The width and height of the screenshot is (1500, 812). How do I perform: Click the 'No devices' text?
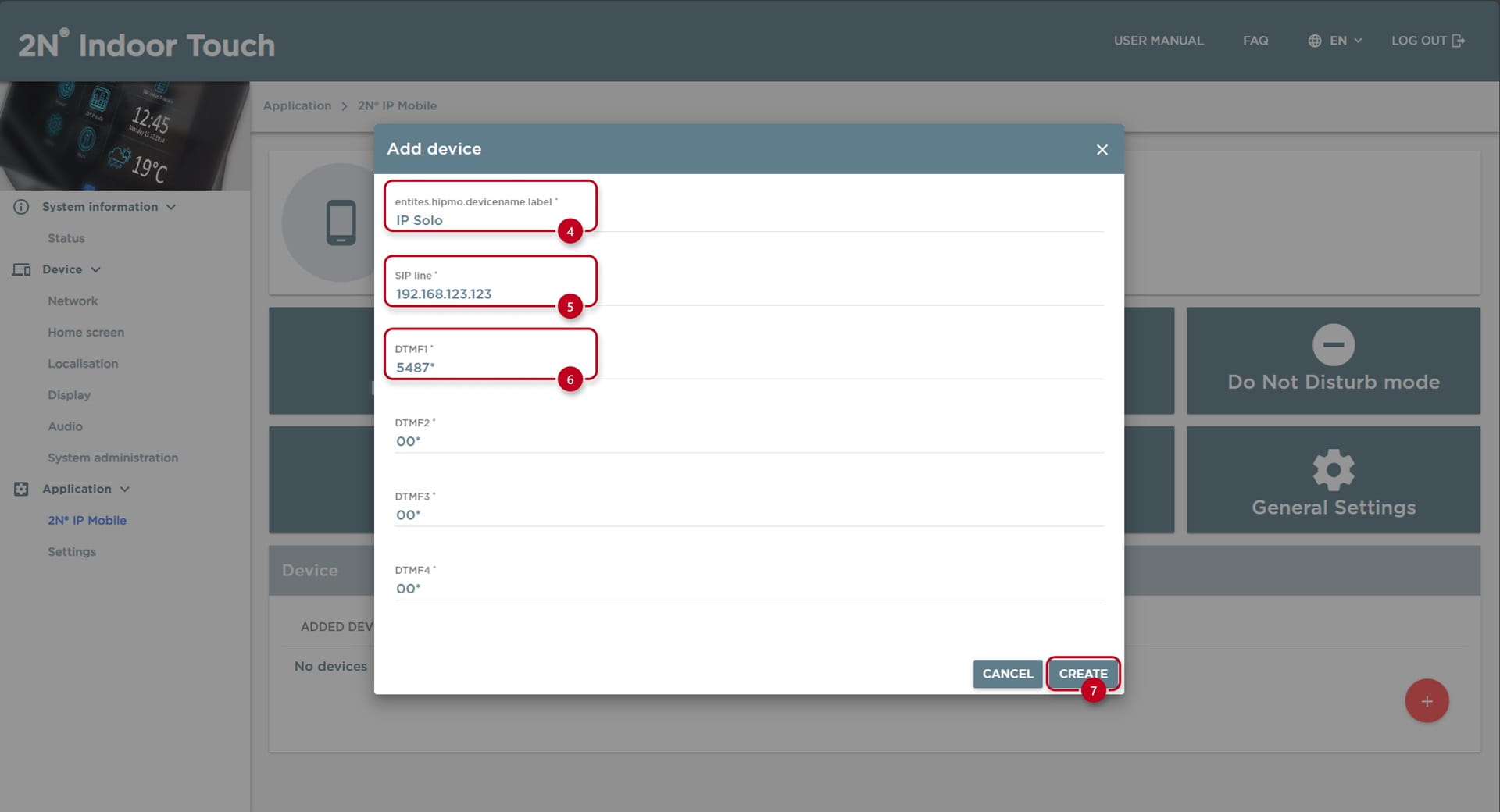[x=330, y=666]
